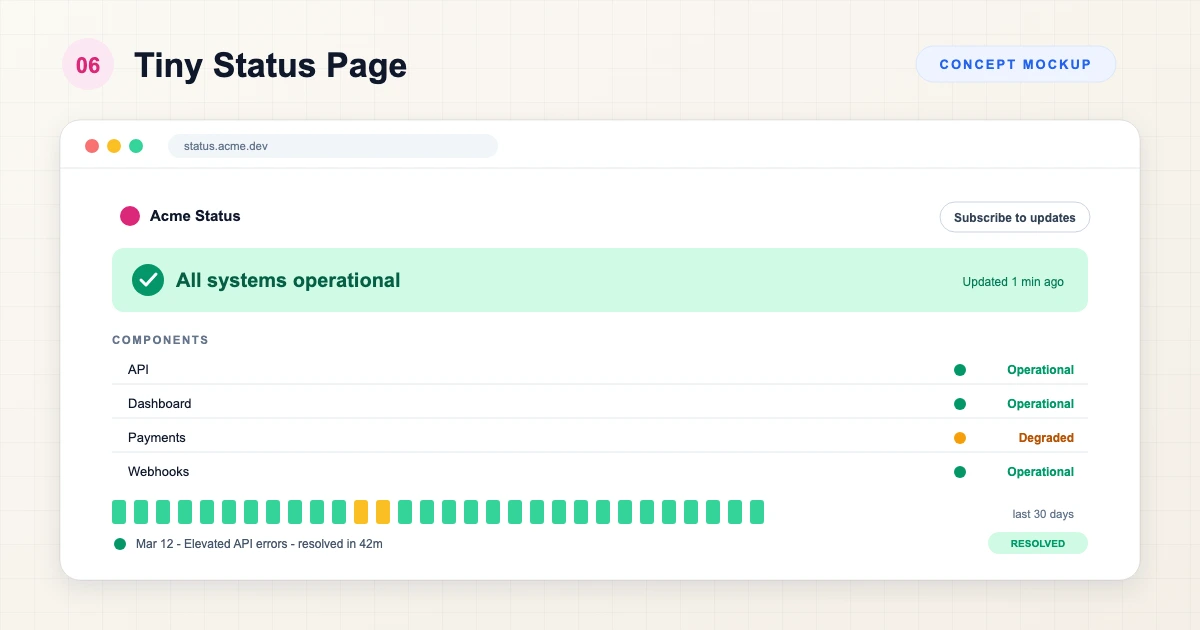
Task: Click the Operational label for API
Action: (x=1040, y=370)
